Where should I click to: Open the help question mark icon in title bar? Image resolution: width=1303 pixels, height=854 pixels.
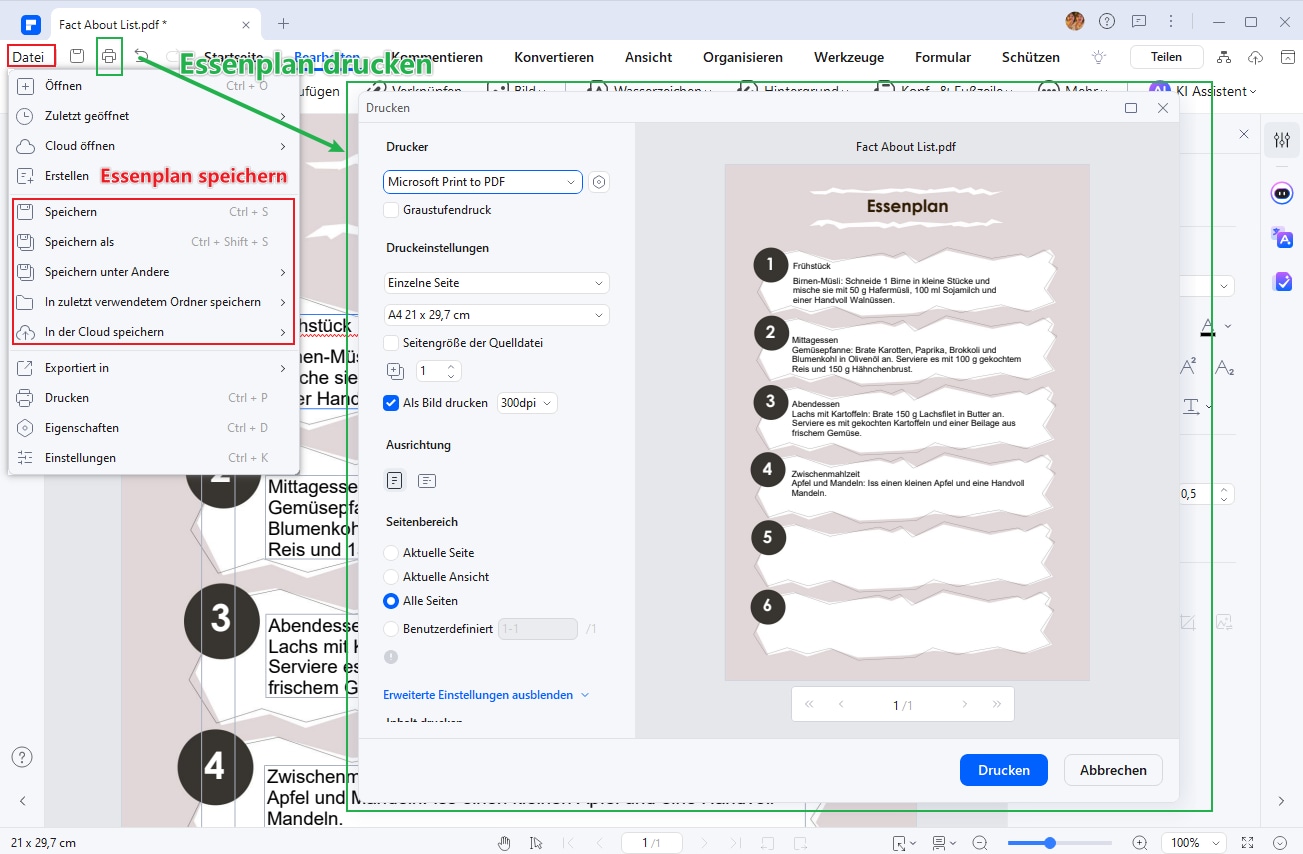(x=1107, y=21)
